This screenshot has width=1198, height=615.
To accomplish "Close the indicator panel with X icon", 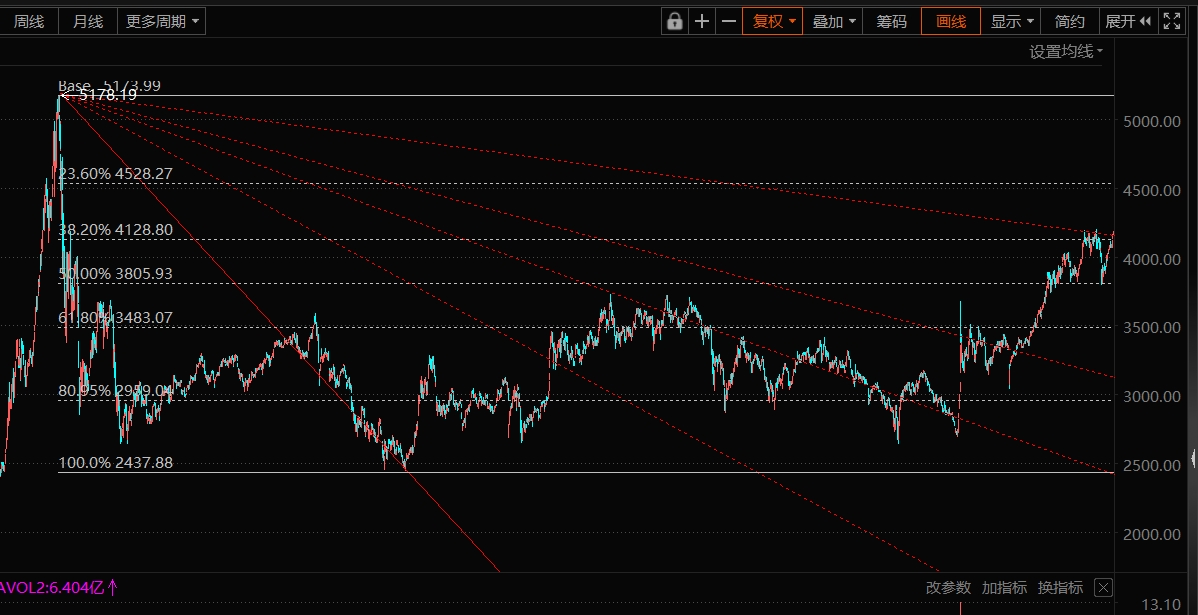I will coord(1103,587).
